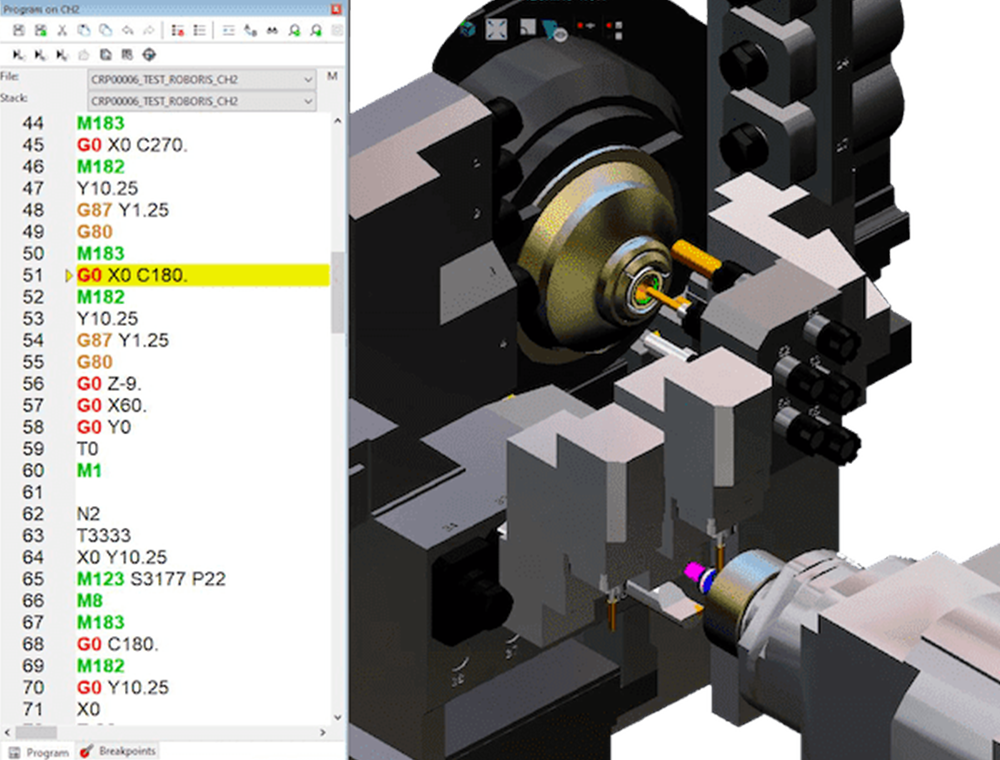The width and height of the screenshot is (1000, 760).
Task: Click the isometric cube view icon
Action: coord(467,29)
